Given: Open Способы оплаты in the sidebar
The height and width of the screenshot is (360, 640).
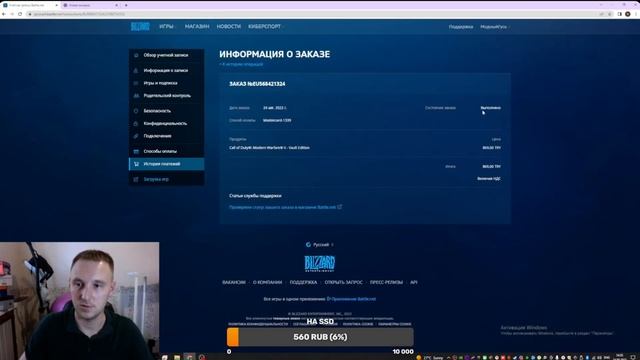Looking at the screenshot, I should [x=167, y=151].
